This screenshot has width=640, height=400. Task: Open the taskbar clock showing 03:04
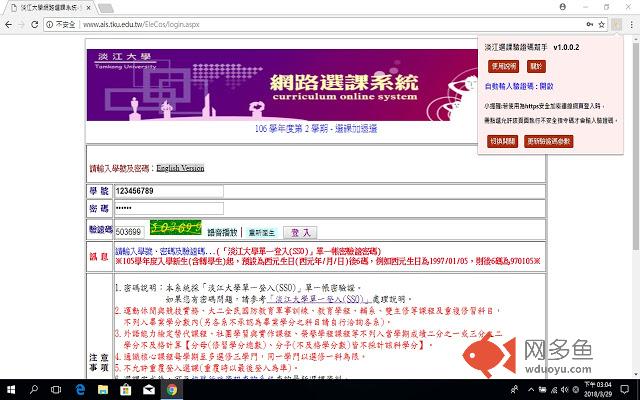598,390
